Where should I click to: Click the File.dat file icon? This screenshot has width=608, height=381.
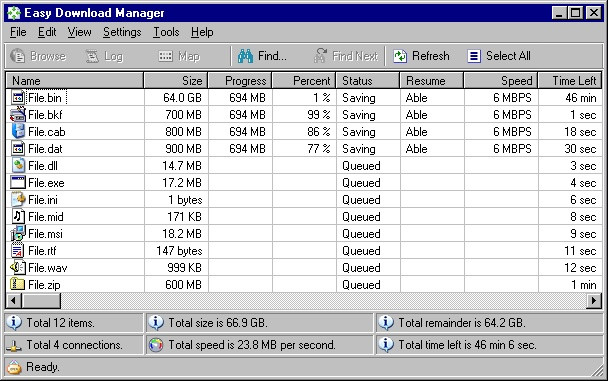pos(18,148)
